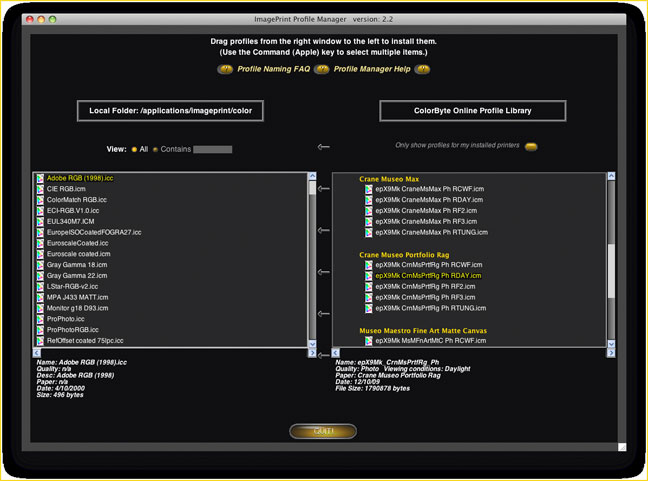Select epX9Mk CrnMsPrtfRg Ph RCWF.icm

(429, 265)
